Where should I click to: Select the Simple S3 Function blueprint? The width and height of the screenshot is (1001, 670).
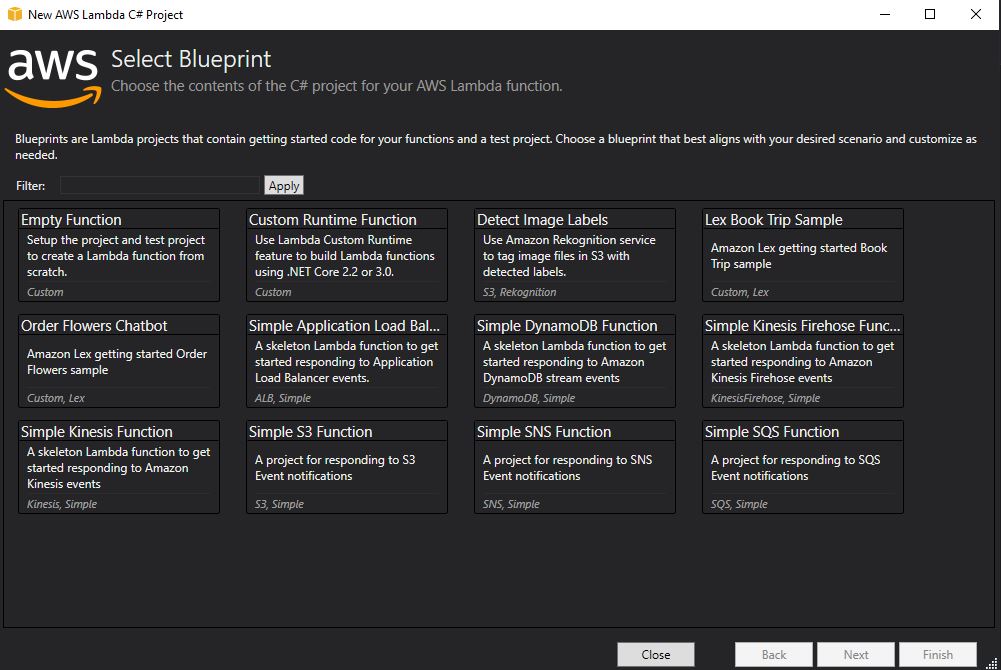click(346, 467)
